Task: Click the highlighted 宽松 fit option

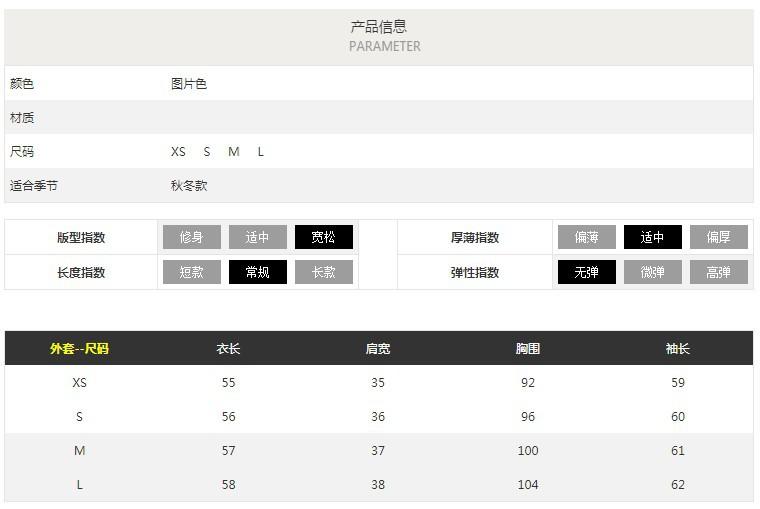Action: (x=323, y=237)
